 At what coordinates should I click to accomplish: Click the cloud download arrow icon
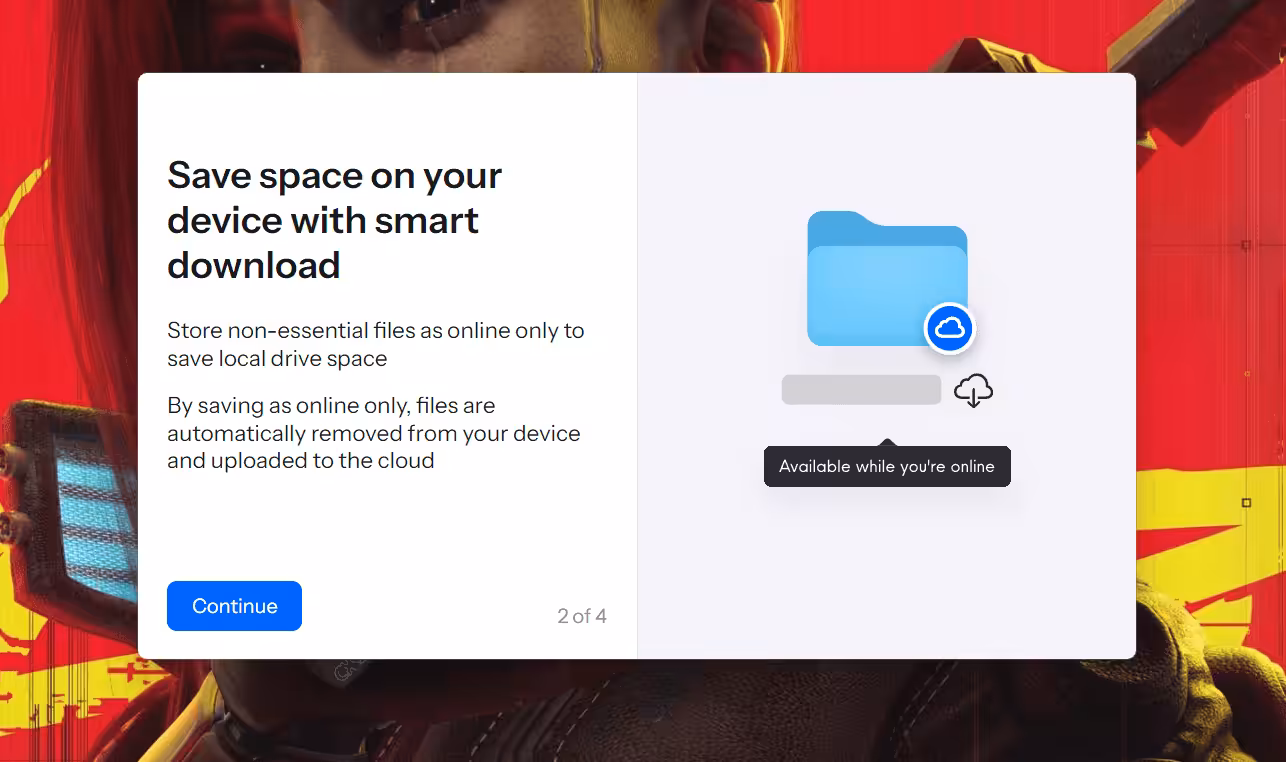pos(973,390)
